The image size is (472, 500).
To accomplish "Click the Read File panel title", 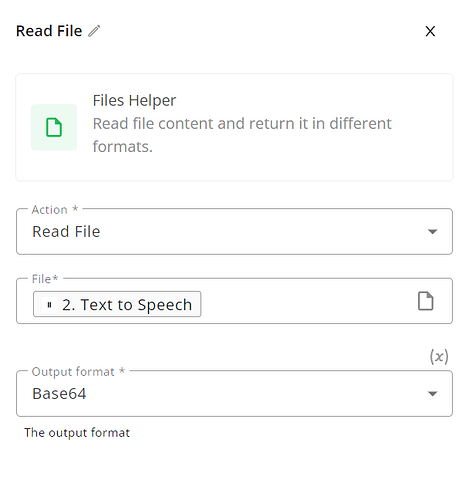I will [x=49, y=31].
